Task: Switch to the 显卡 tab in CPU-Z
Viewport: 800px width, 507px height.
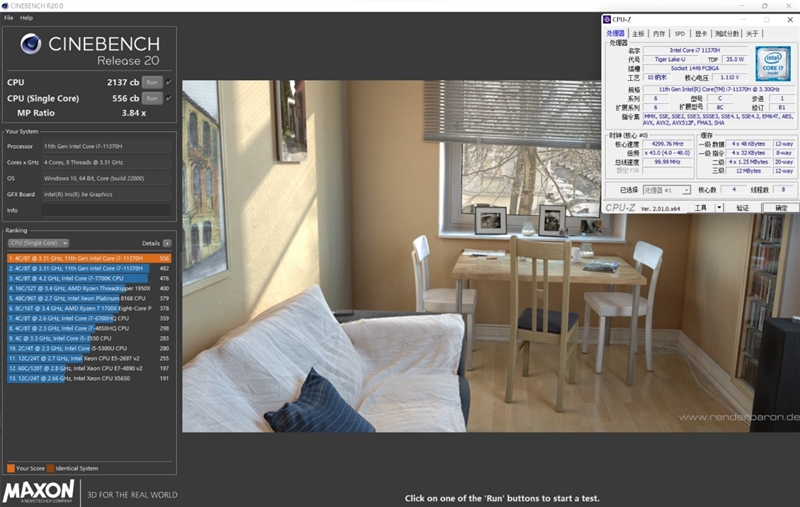Action: (x=701, y=34)
